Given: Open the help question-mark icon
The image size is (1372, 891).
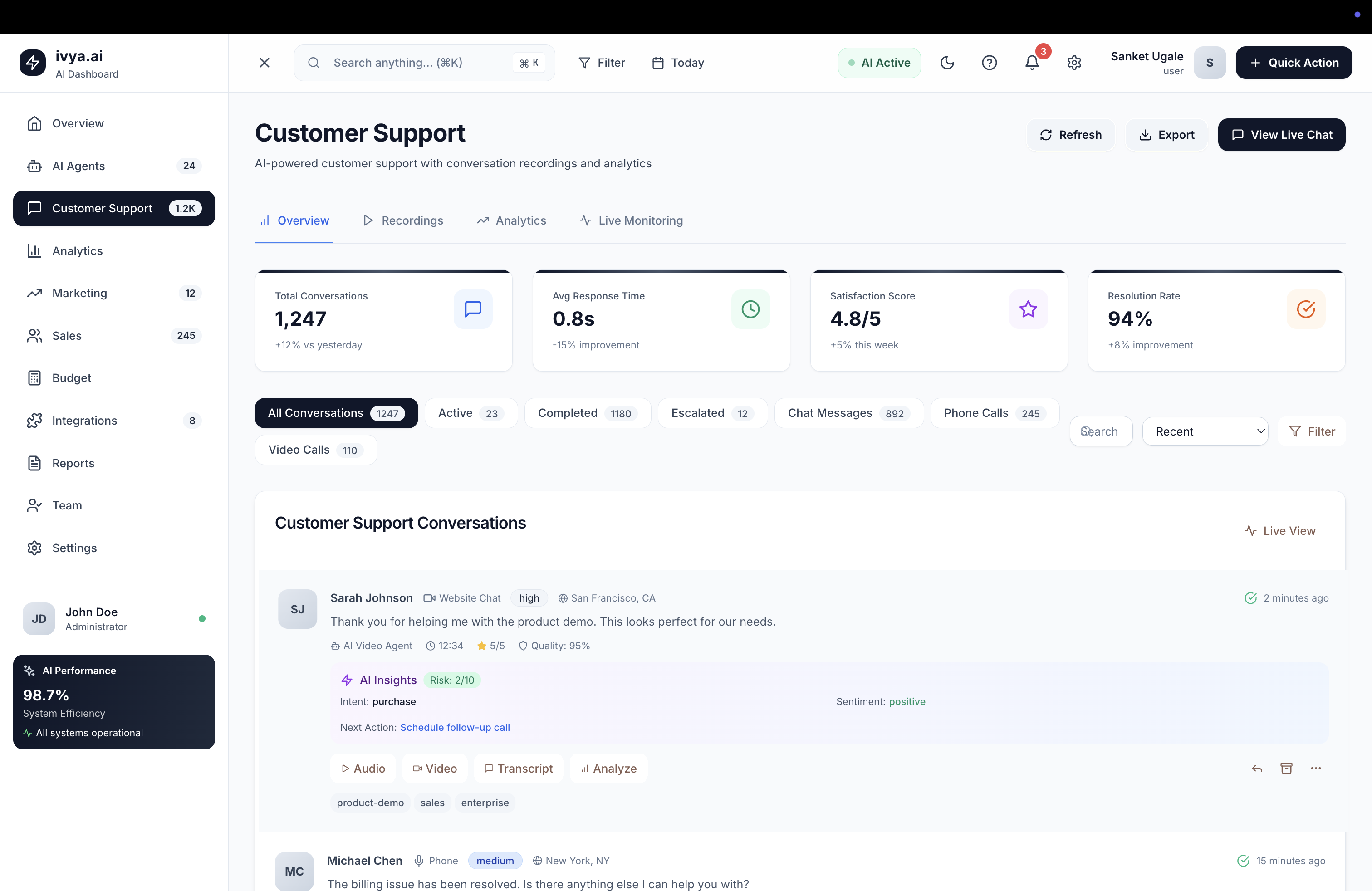Looking at the screenshot, I should (x=989, y=62).
